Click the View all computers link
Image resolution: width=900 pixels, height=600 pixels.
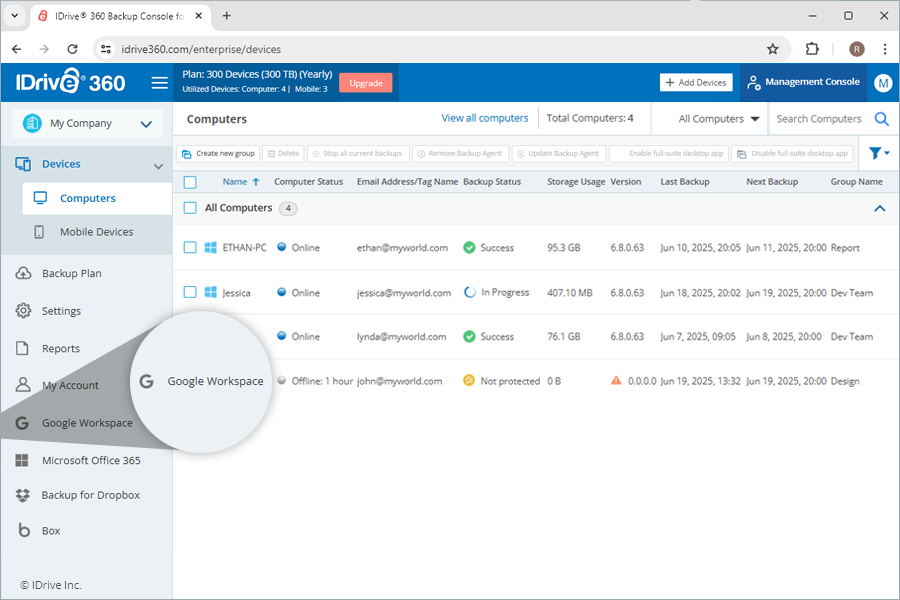click(x=484, y=118)
